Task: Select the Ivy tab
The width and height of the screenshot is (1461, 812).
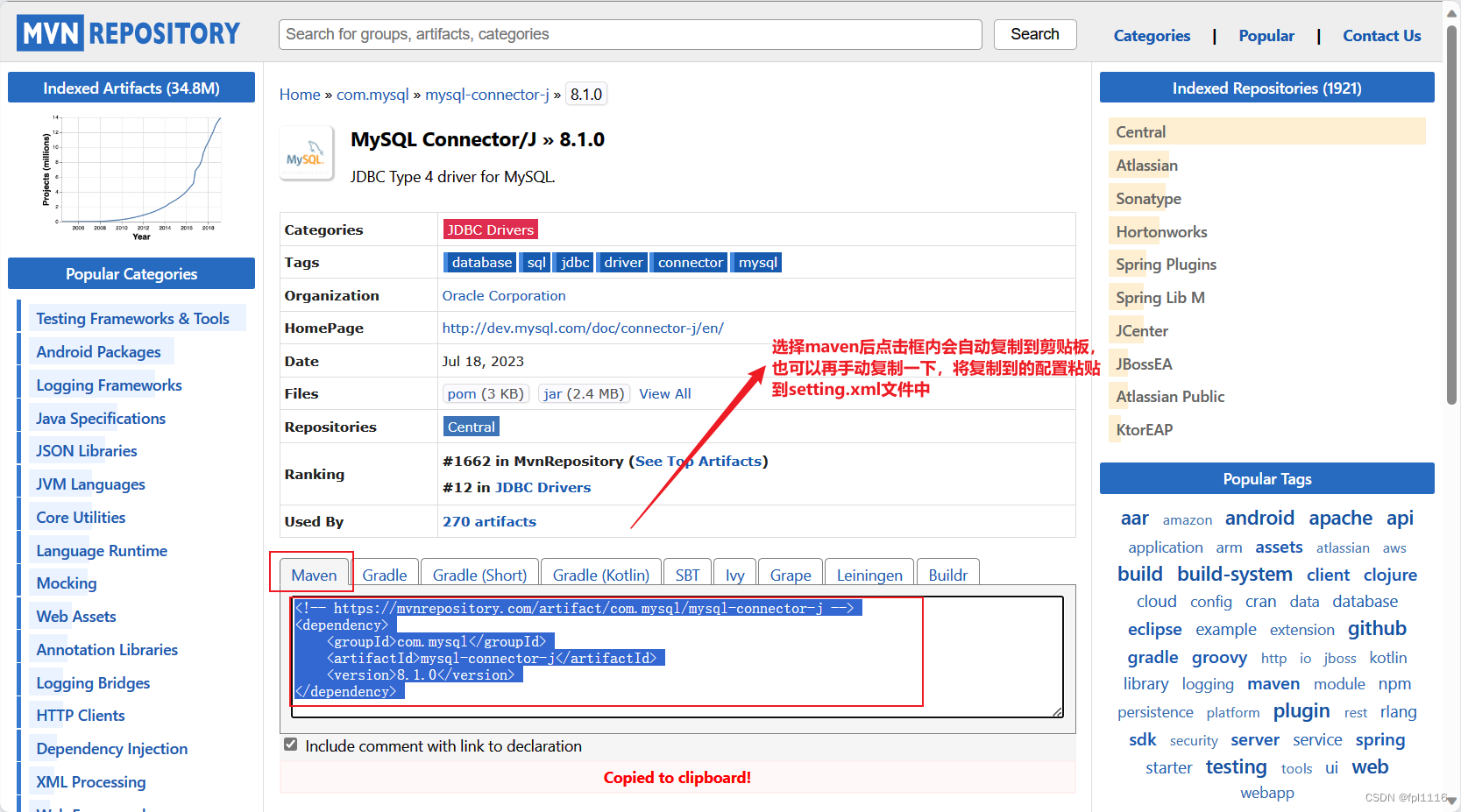Action: [735, 575]
